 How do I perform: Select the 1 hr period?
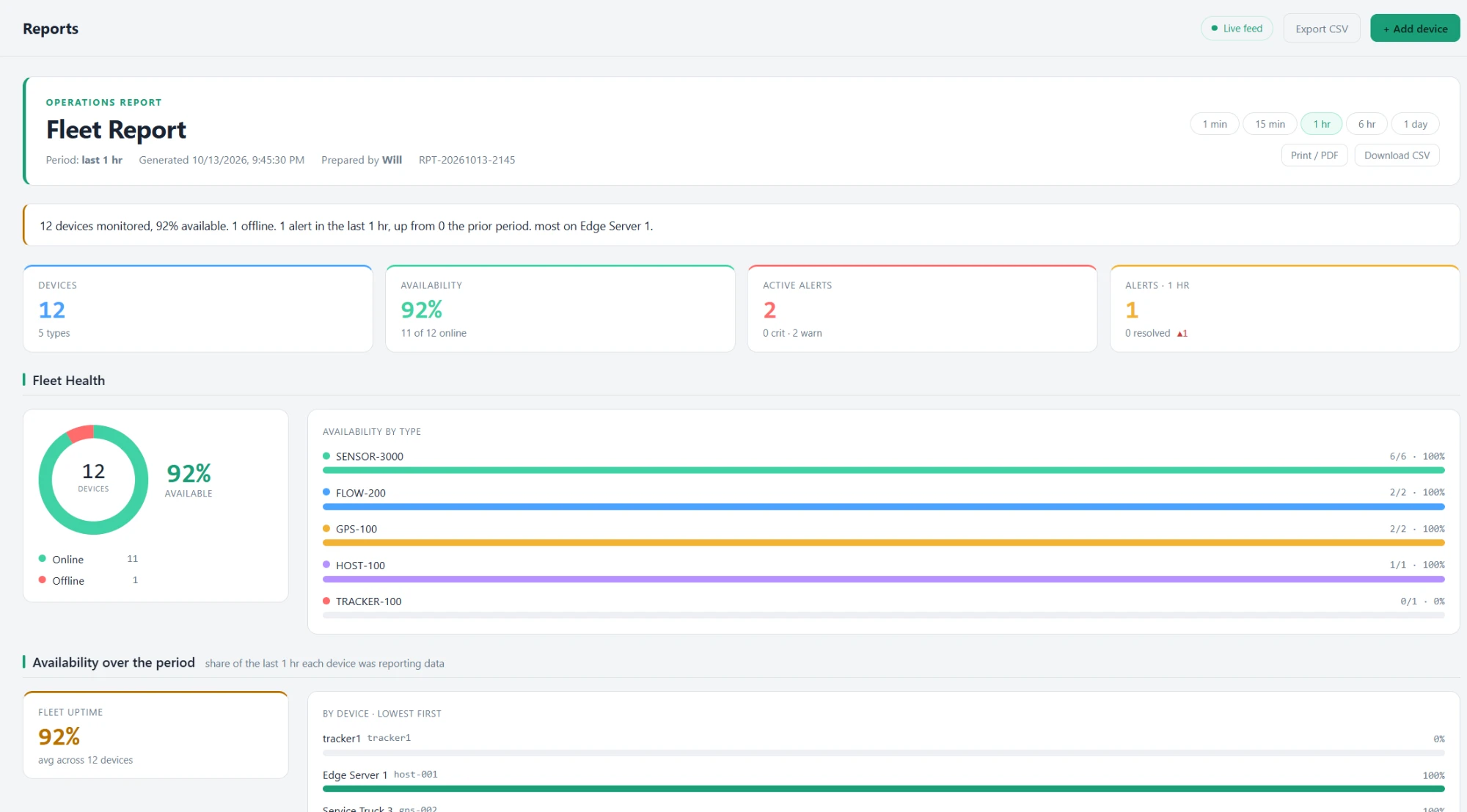point(1321,124)
